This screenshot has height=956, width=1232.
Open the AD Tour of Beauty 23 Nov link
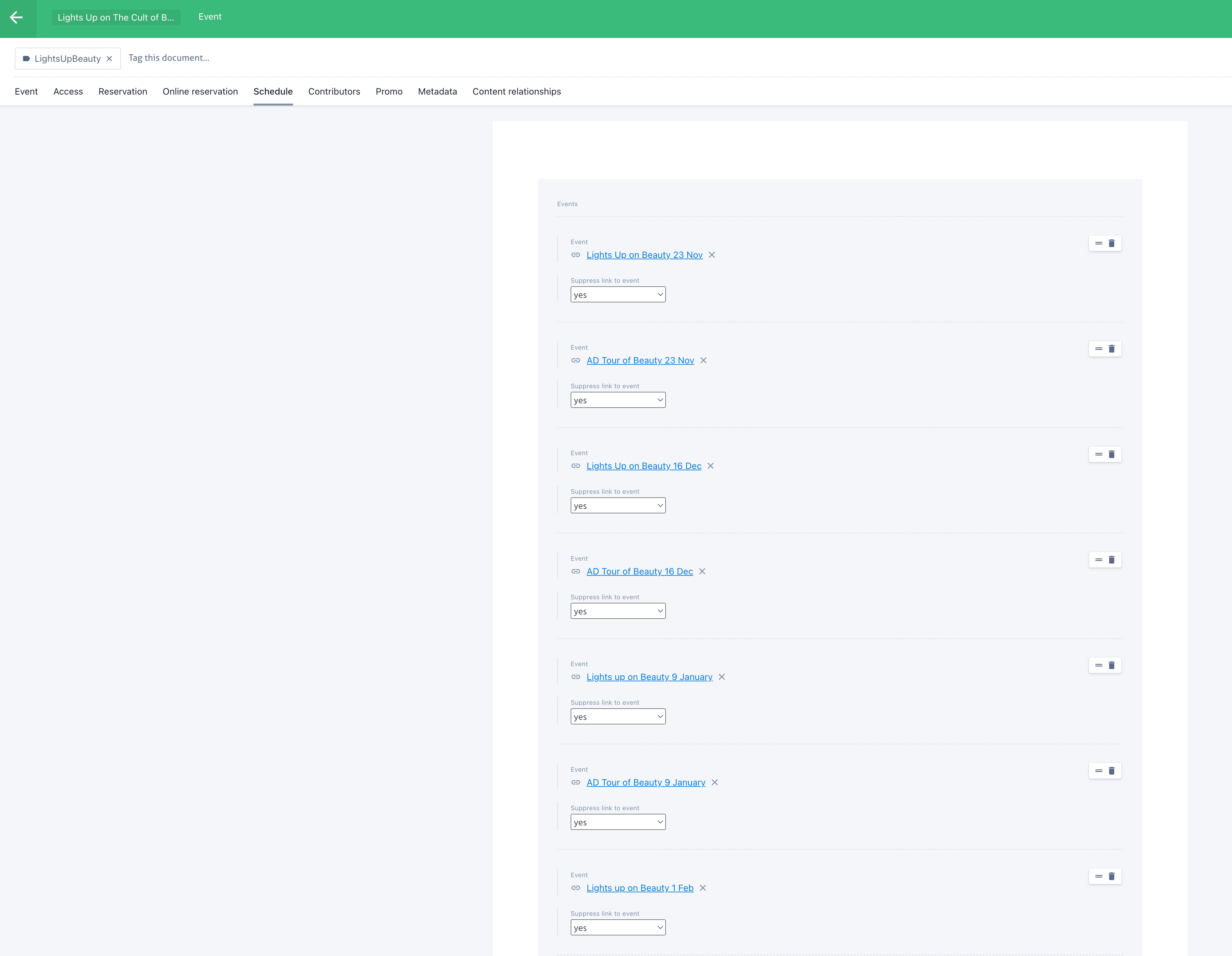pyautogui.click(x=640, y=360)
